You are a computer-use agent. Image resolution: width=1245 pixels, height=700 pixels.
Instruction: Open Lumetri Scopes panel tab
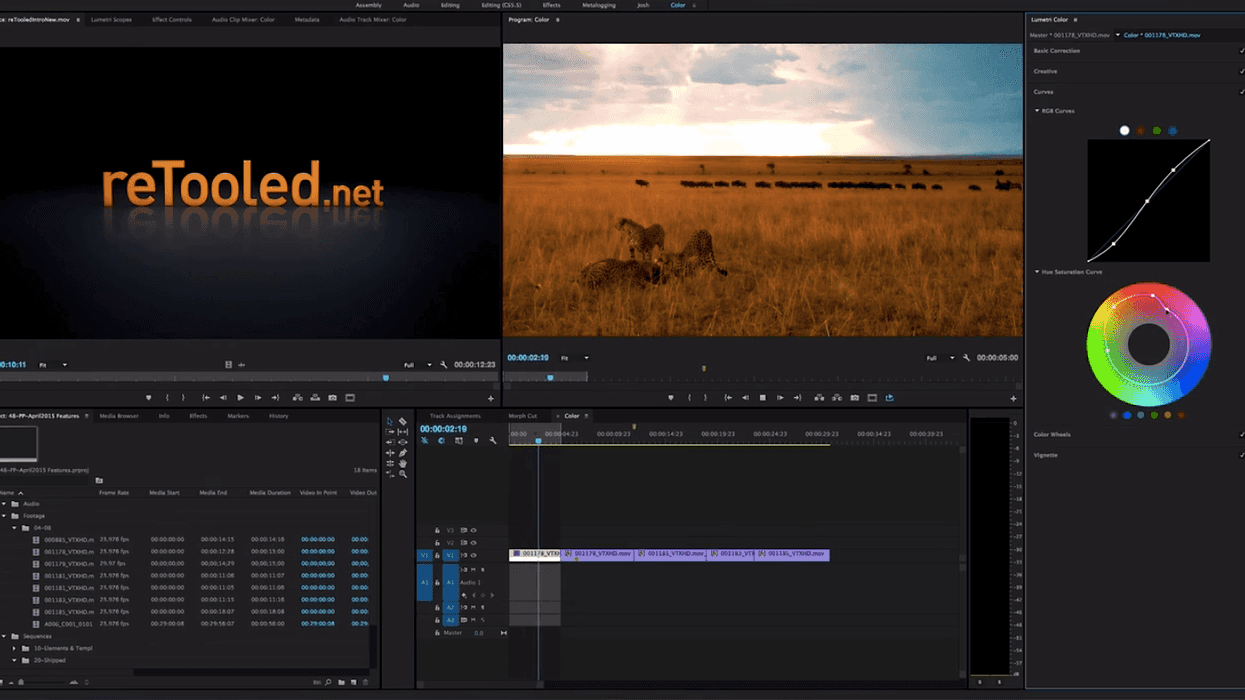coord(111,19)
